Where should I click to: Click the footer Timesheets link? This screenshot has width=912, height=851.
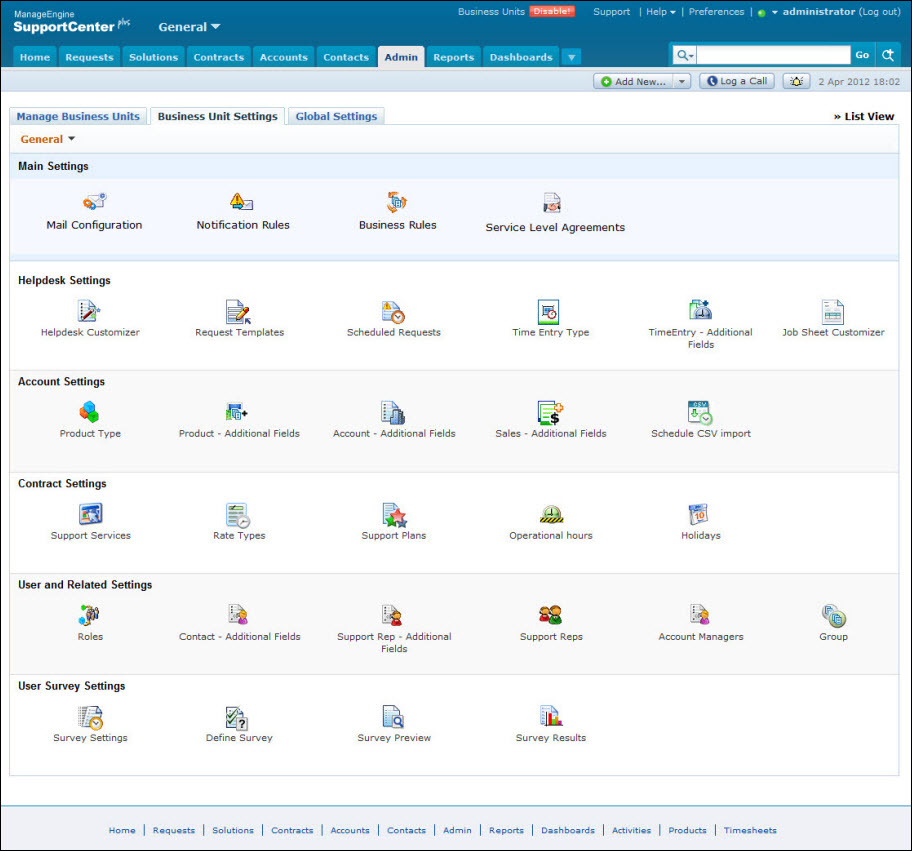point(750,830)
